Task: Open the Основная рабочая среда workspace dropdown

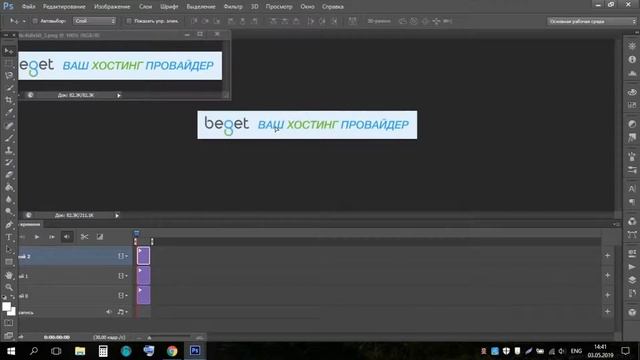Action: [591, 21]
